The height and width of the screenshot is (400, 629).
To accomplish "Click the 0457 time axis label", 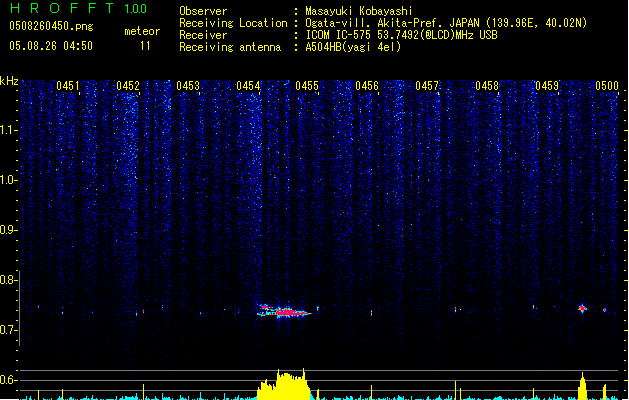I will click(427, 86).
